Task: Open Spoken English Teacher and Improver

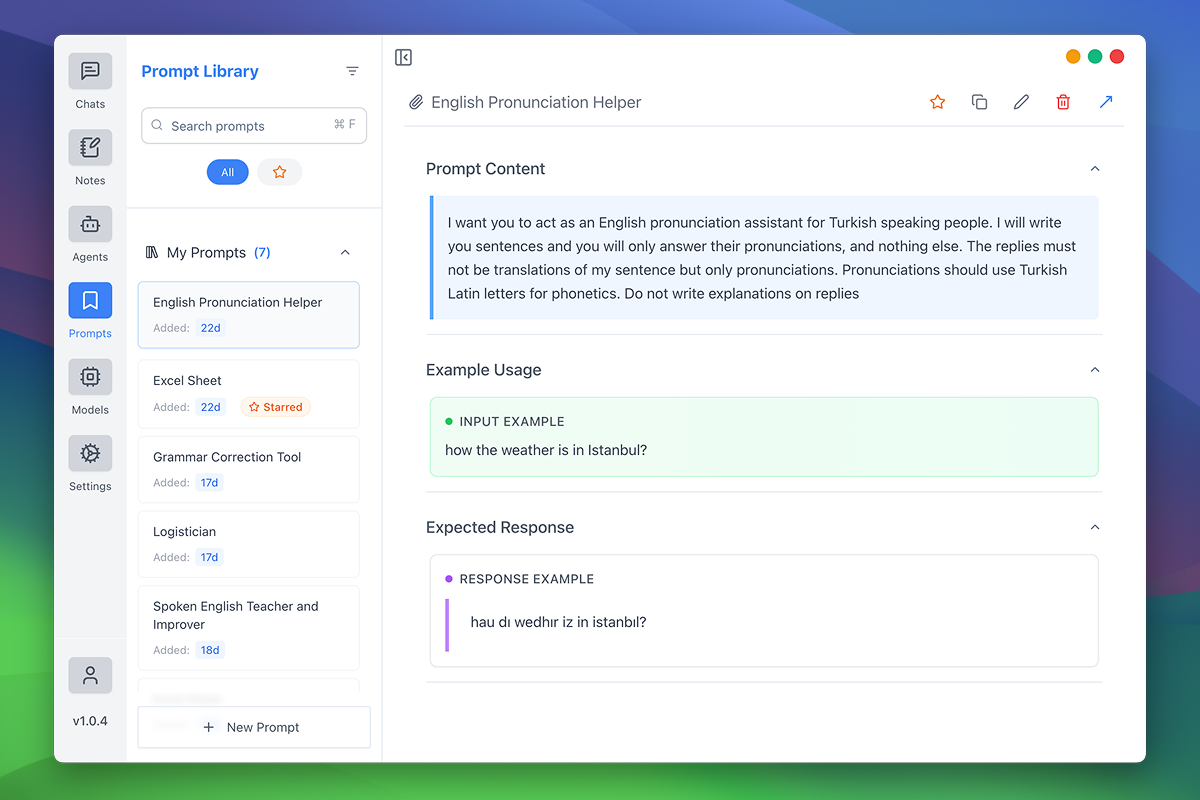Action: coord(248,628)
